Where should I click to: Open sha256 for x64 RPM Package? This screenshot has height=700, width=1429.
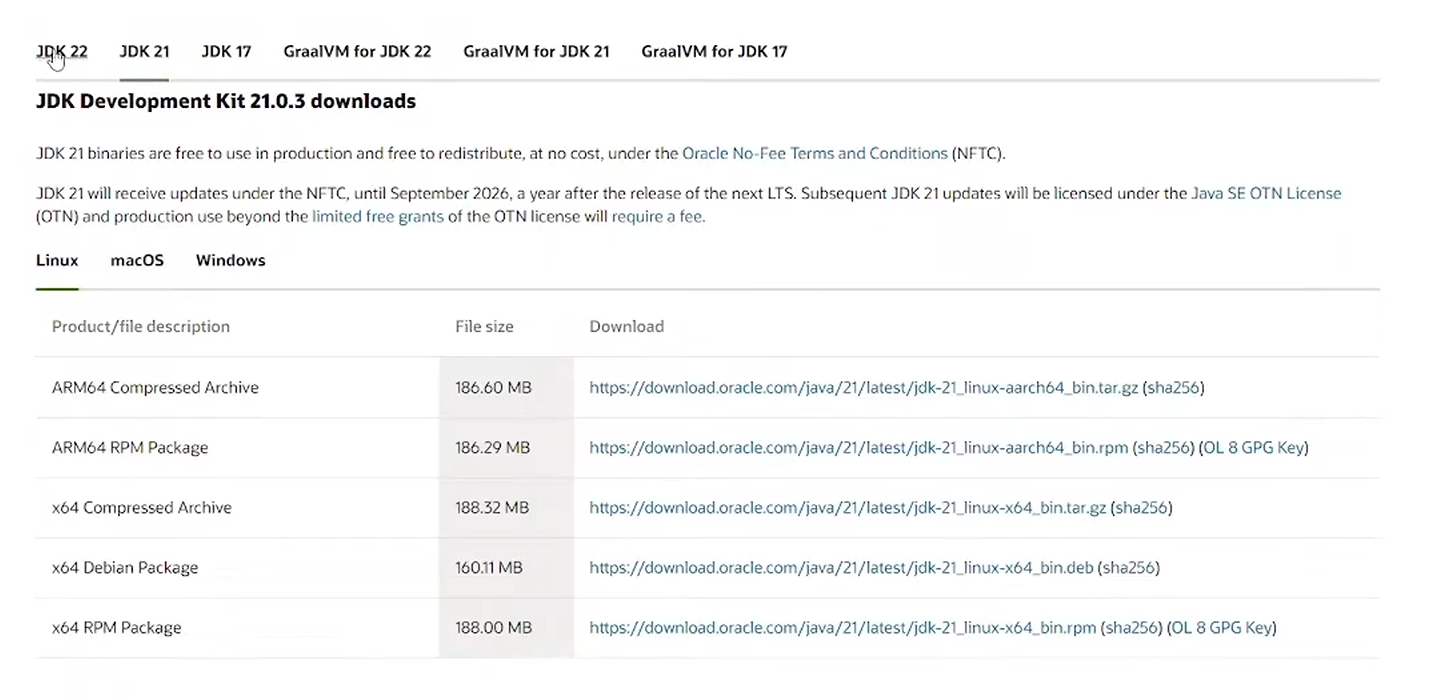[x=1132, y=628]
